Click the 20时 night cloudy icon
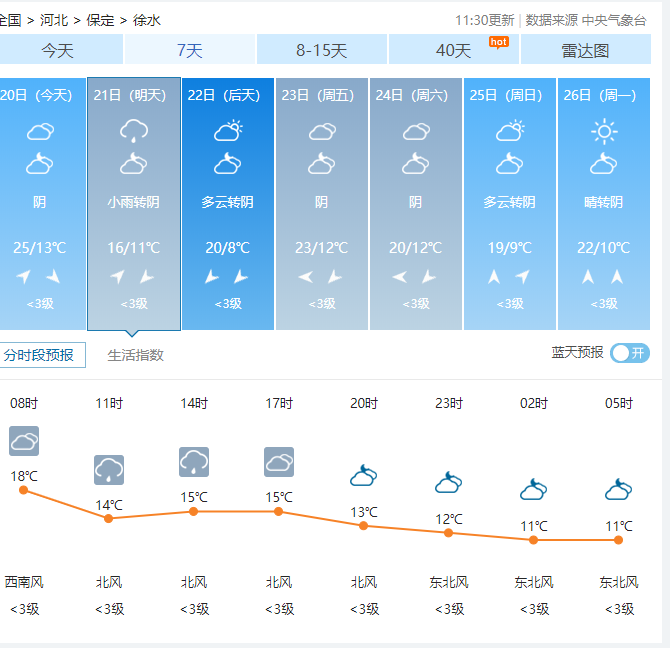 point(363,475)
